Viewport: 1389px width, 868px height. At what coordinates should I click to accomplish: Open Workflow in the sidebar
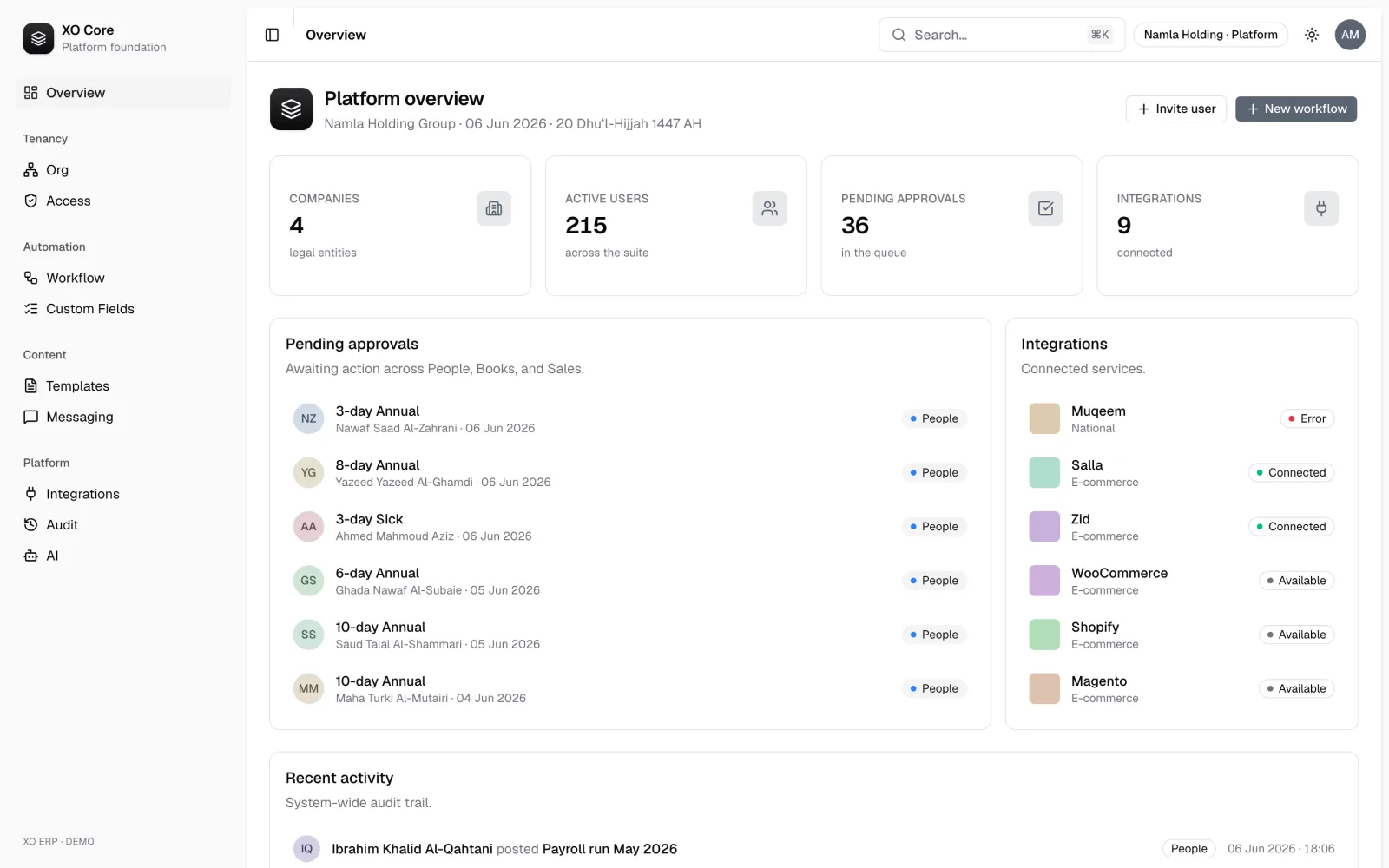123,278
